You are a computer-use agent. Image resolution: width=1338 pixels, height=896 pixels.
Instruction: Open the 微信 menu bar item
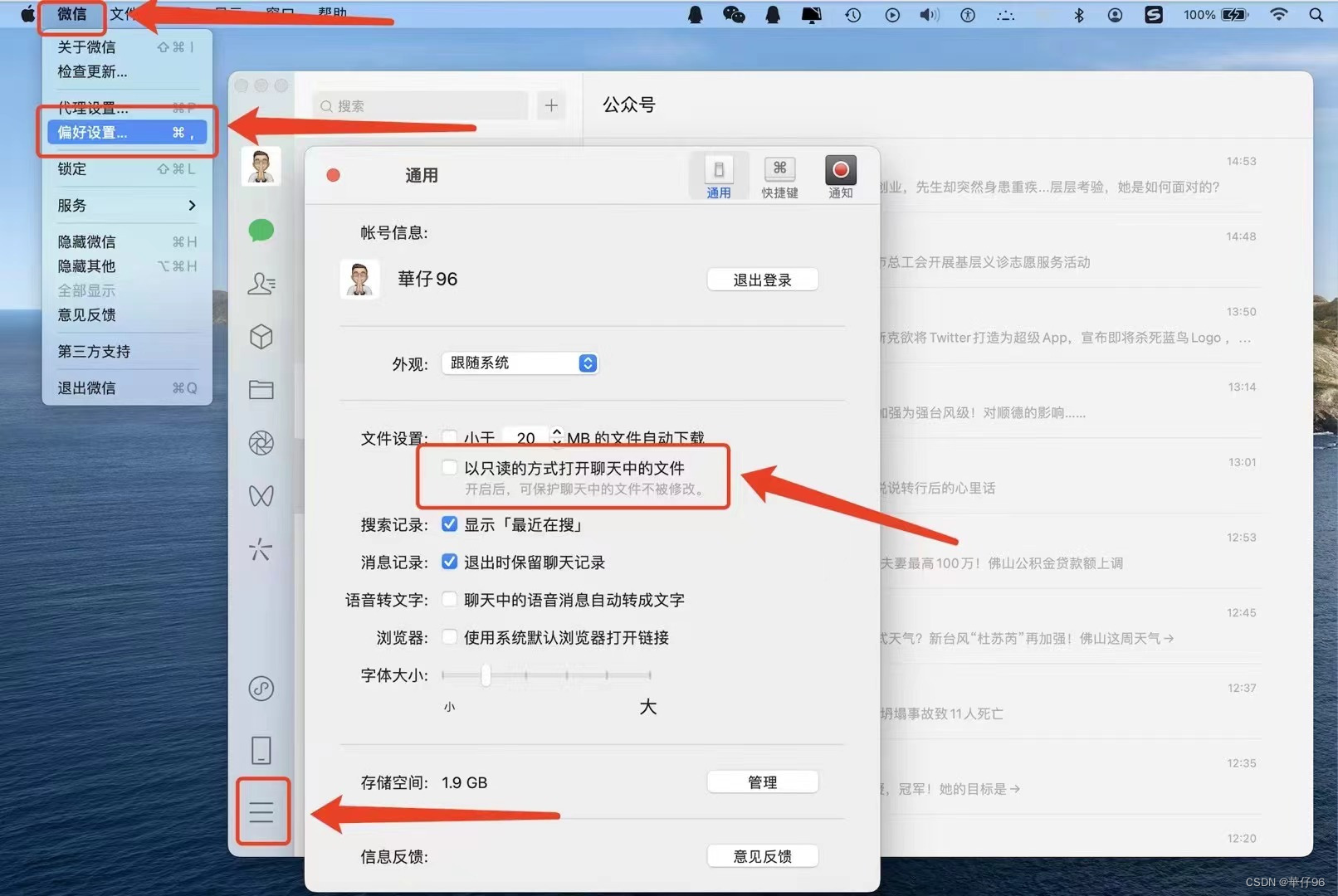(x=72, y=14)
